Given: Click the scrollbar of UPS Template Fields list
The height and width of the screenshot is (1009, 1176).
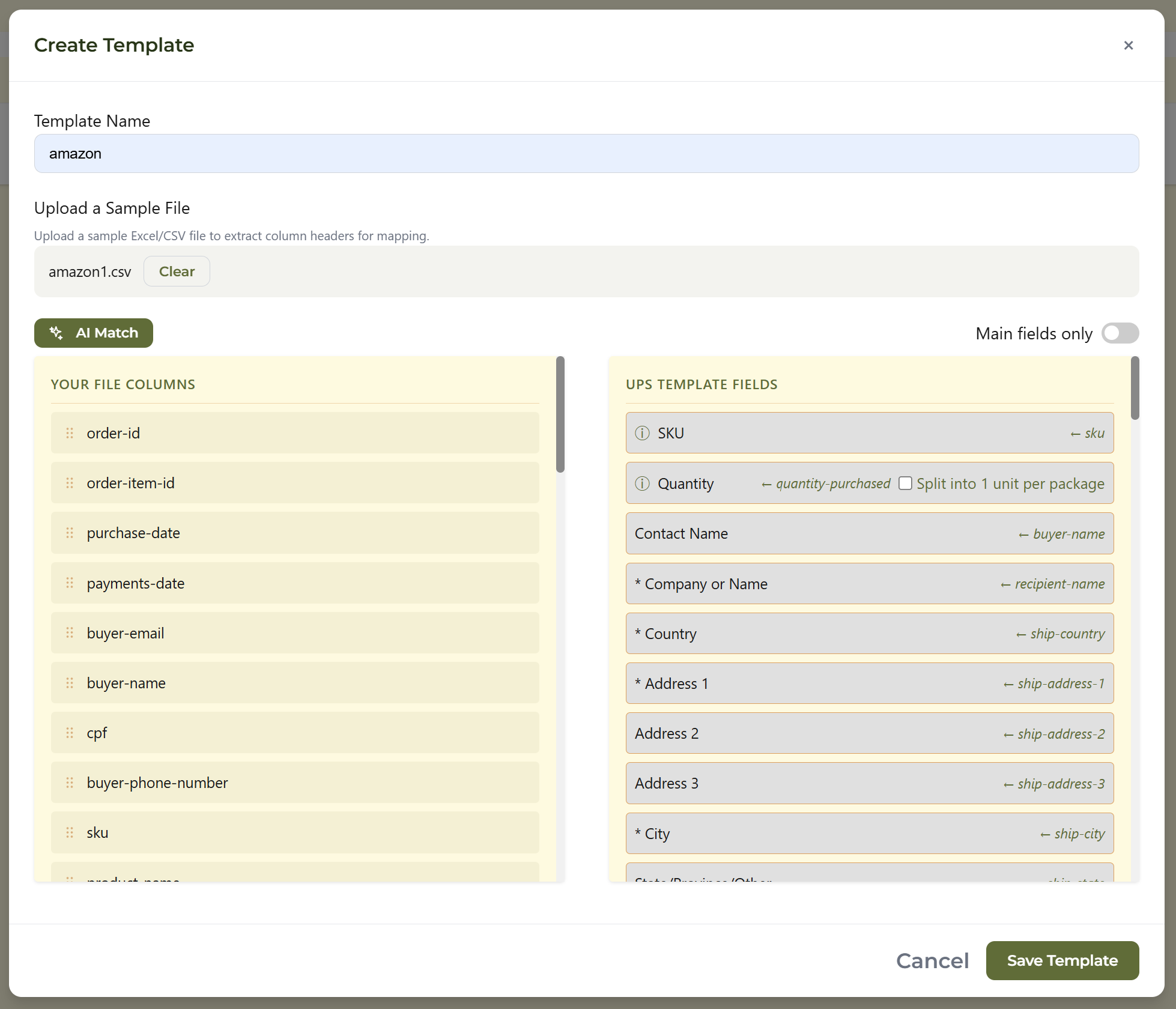Looking at the screenshot, I should [x=1135, y=390].
